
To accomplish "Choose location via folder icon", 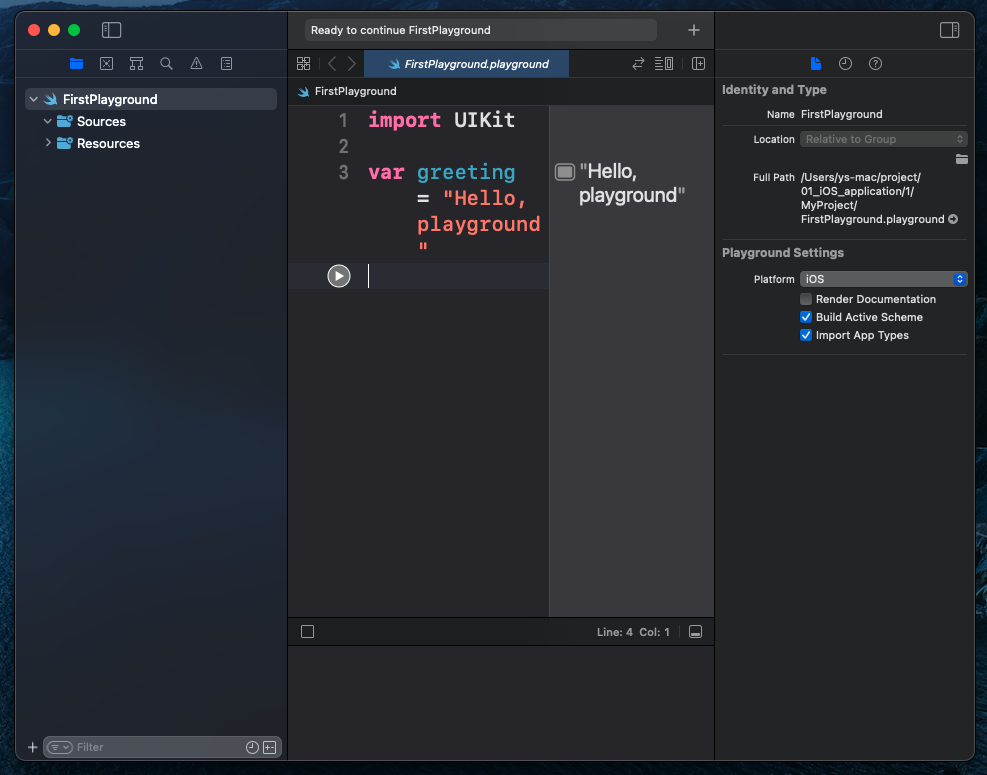I will pos(961,159).
